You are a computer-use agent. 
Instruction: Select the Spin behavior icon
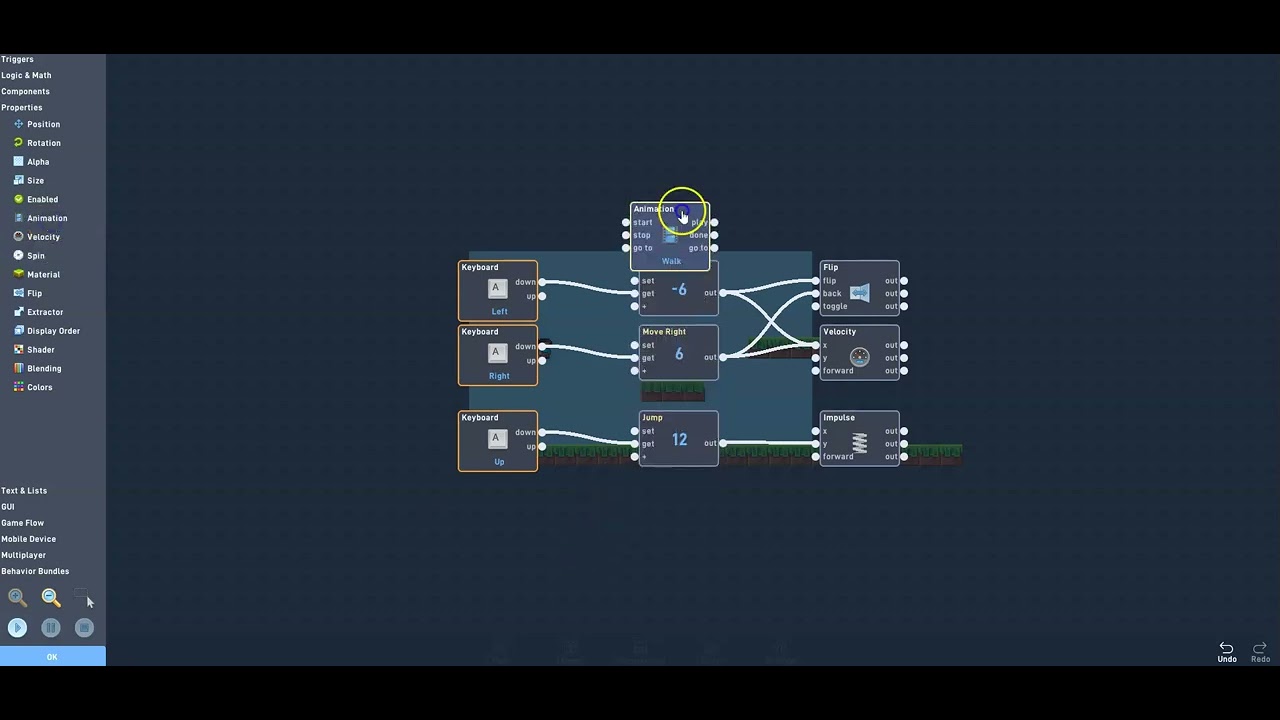18,255
